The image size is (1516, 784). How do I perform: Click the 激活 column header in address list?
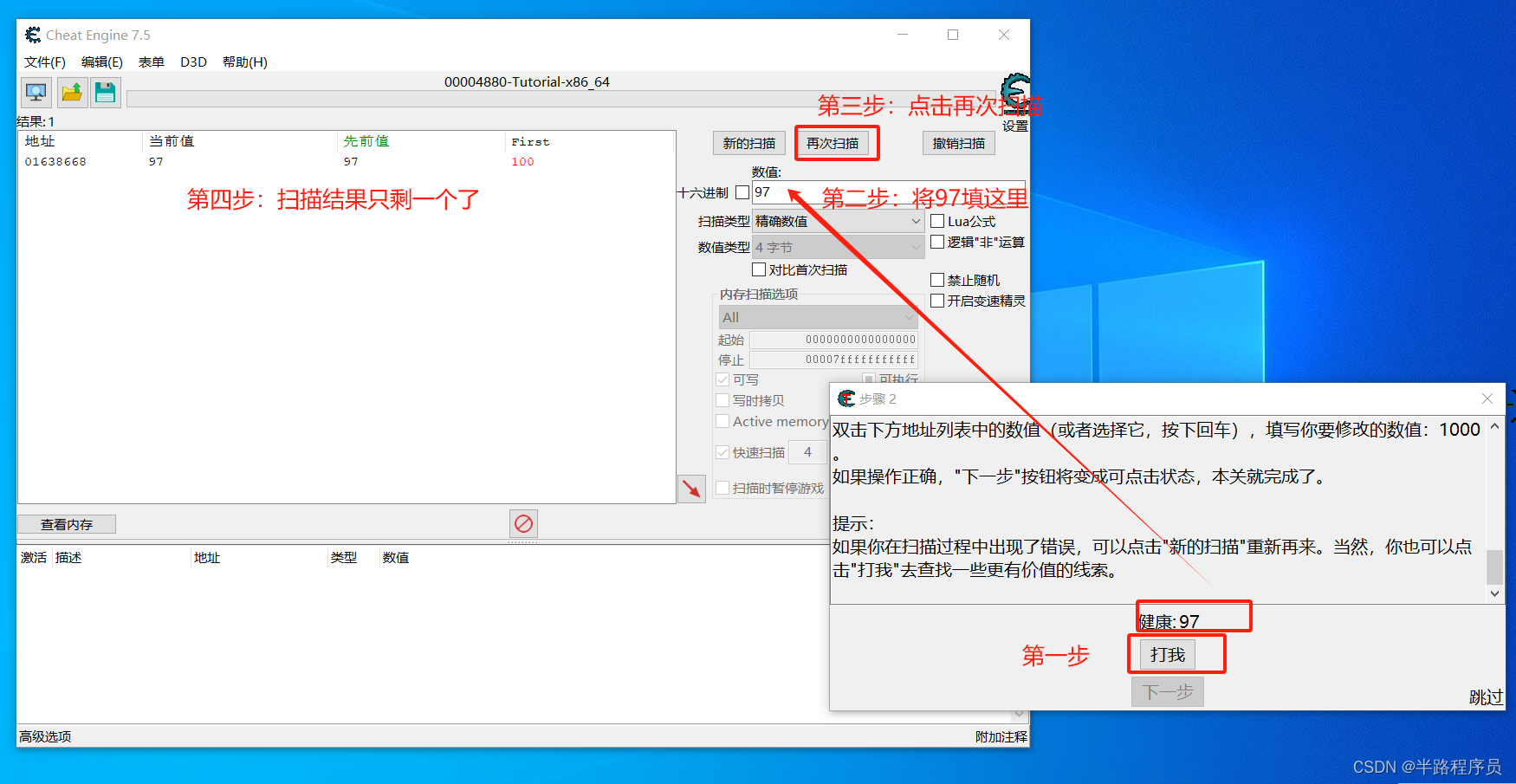[x=34, y=558]
